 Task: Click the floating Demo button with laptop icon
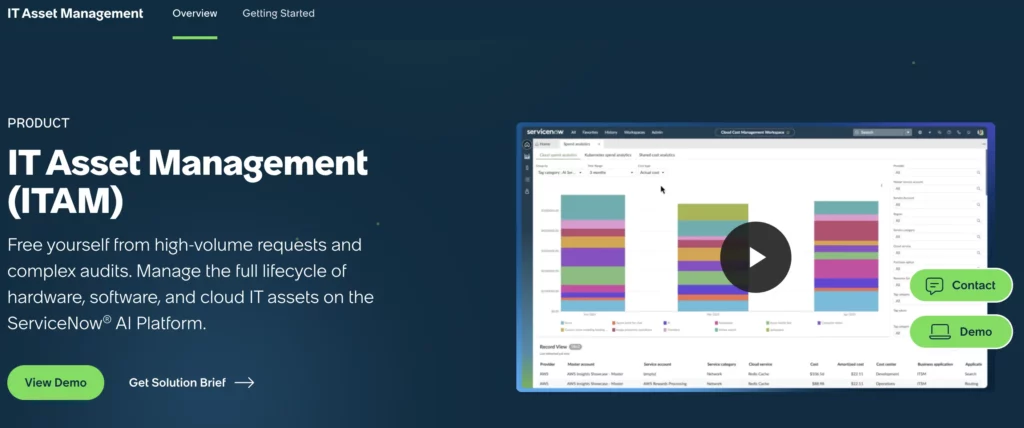(961, 331)
